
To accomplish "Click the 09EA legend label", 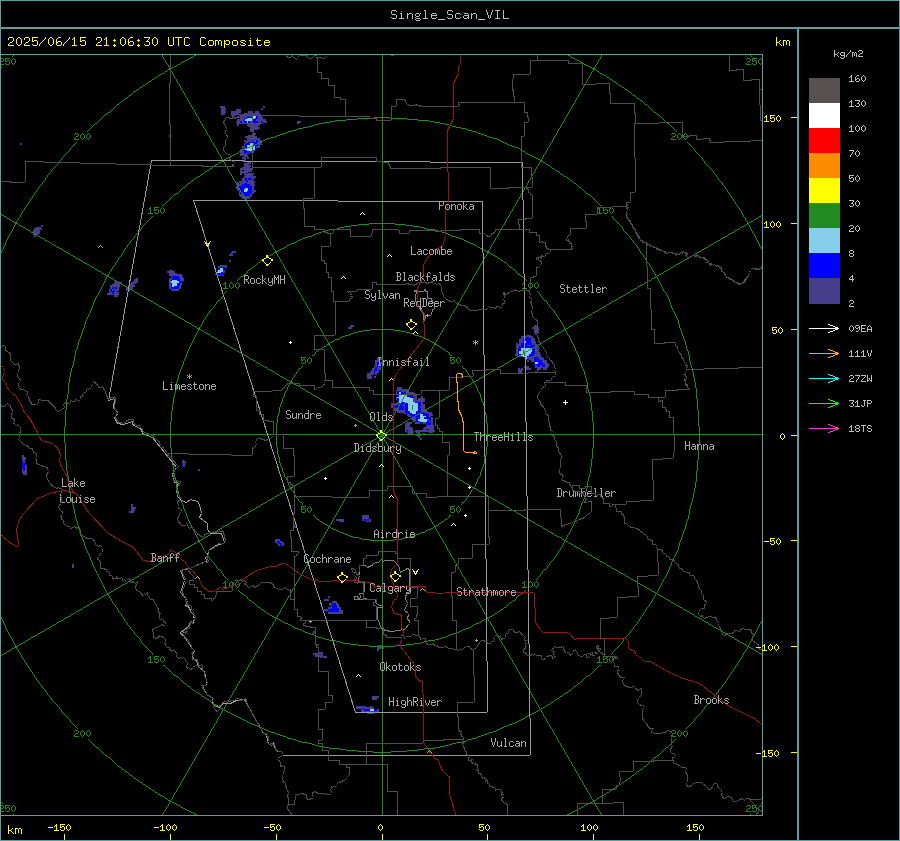I will (x=860, y=328).
